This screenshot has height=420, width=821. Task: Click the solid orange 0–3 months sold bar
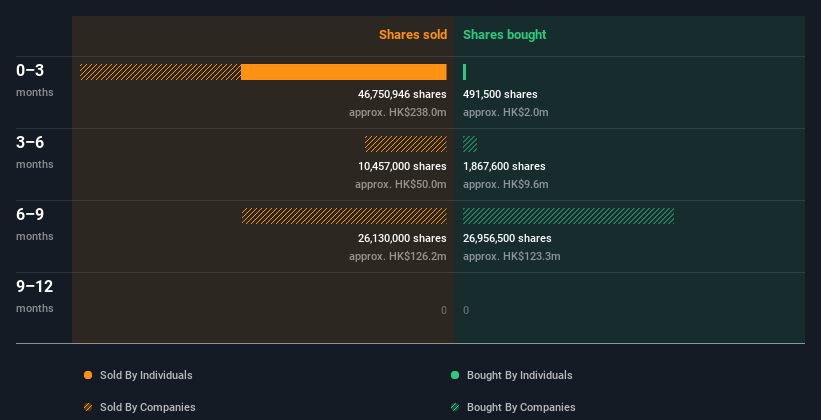pyautogui.click(x=344, y=72)
